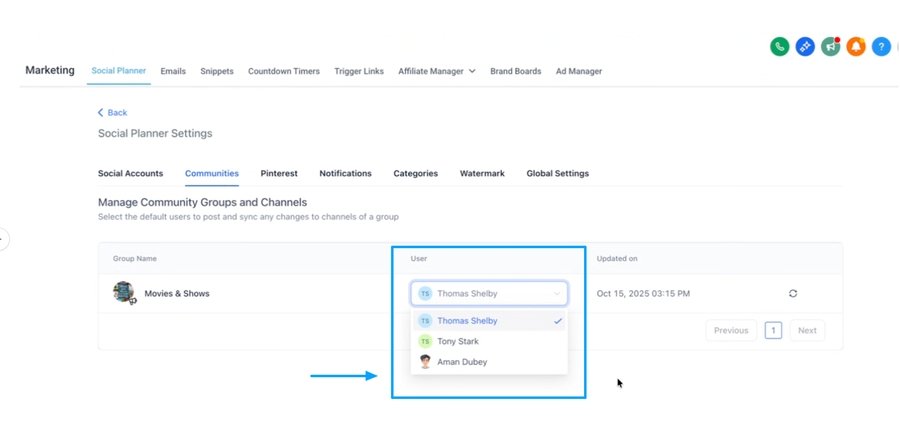Click the Next pagination button
The width and height of the screenshot is (900, 425).
807,330
